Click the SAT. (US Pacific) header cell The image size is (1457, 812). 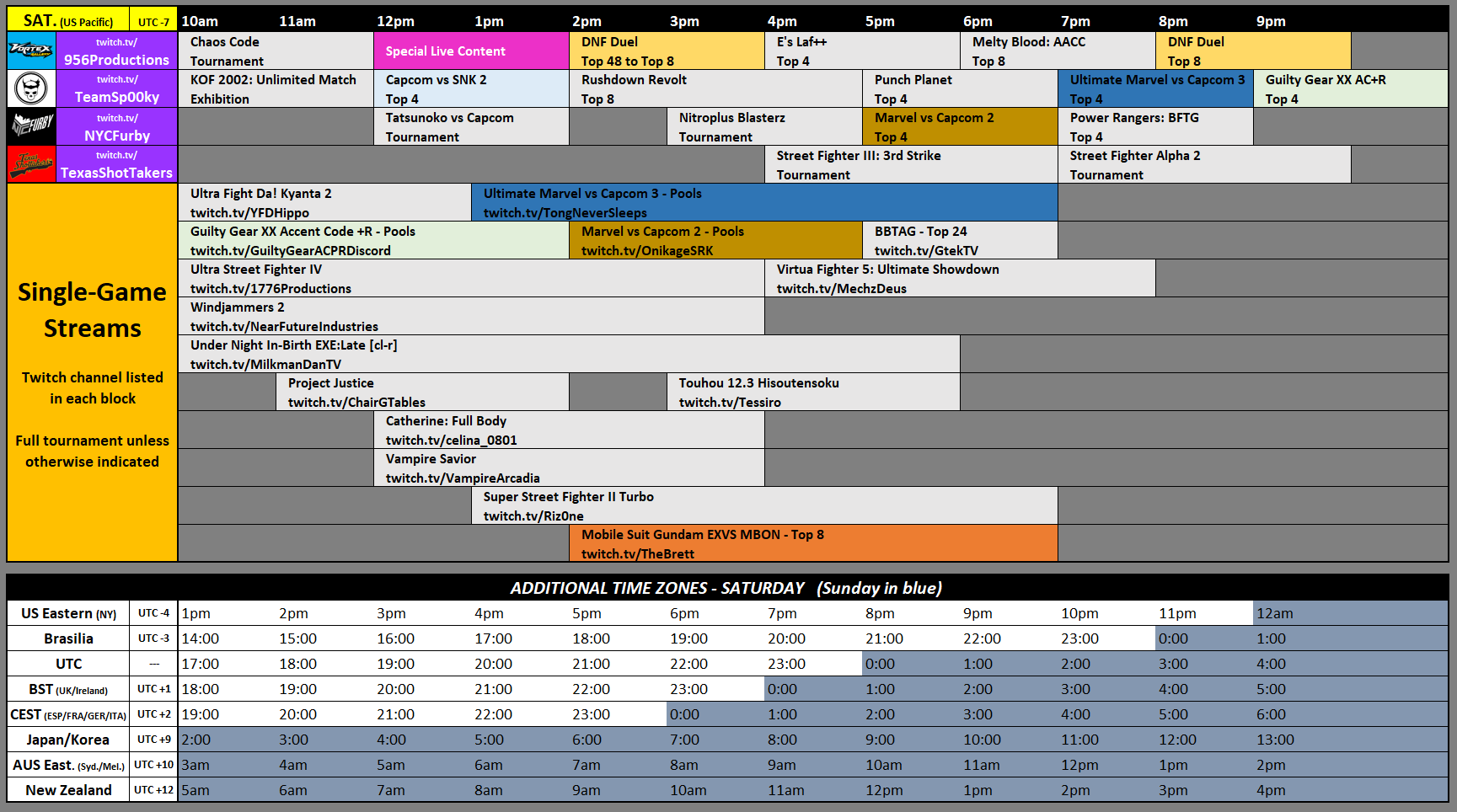[x=68, y=20]
